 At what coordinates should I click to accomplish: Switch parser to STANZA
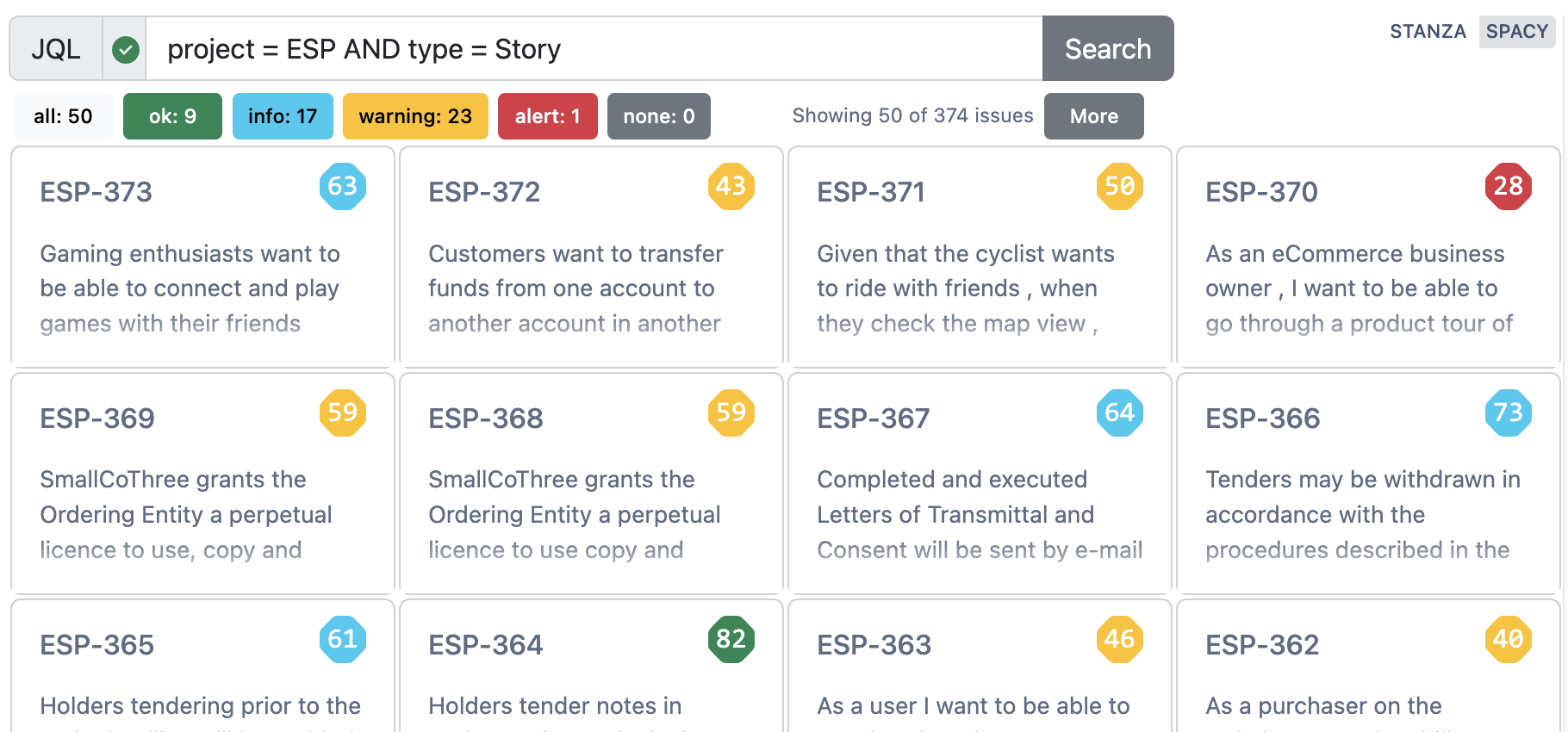tap(1428, 32)
